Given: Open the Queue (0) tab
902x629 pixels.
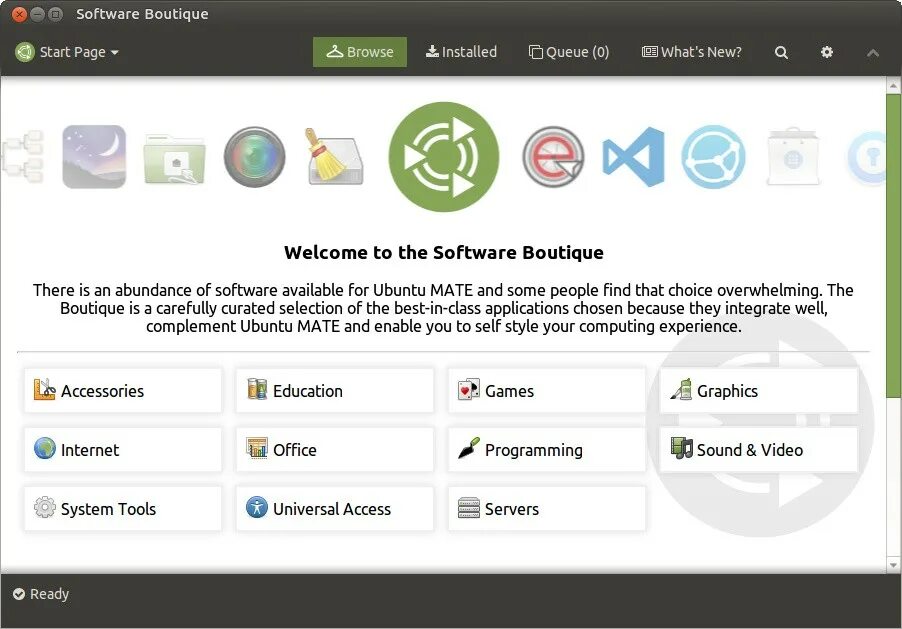Looking at the screenshot, I should [x=568, y=52].
